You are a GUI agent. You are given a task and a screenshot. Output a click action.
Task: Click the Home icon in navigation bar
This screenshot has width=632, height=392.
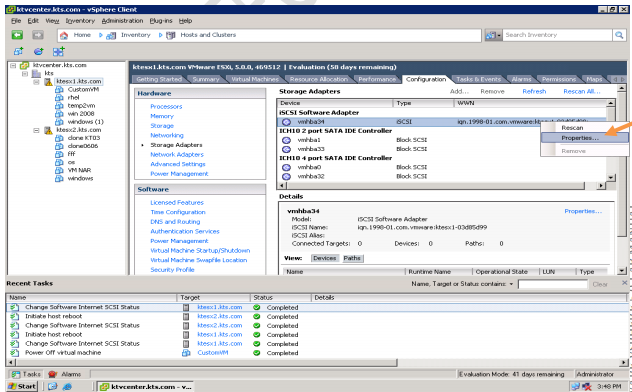pyautogui.click(x=64, y=35)
